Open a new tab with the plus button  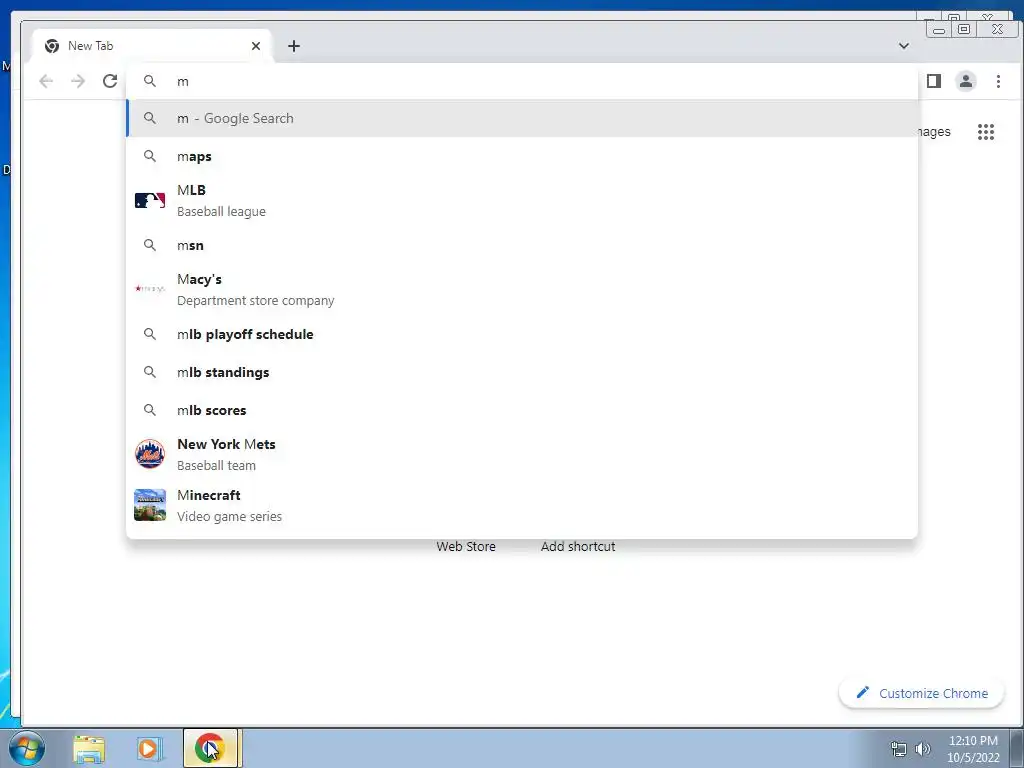294,46
